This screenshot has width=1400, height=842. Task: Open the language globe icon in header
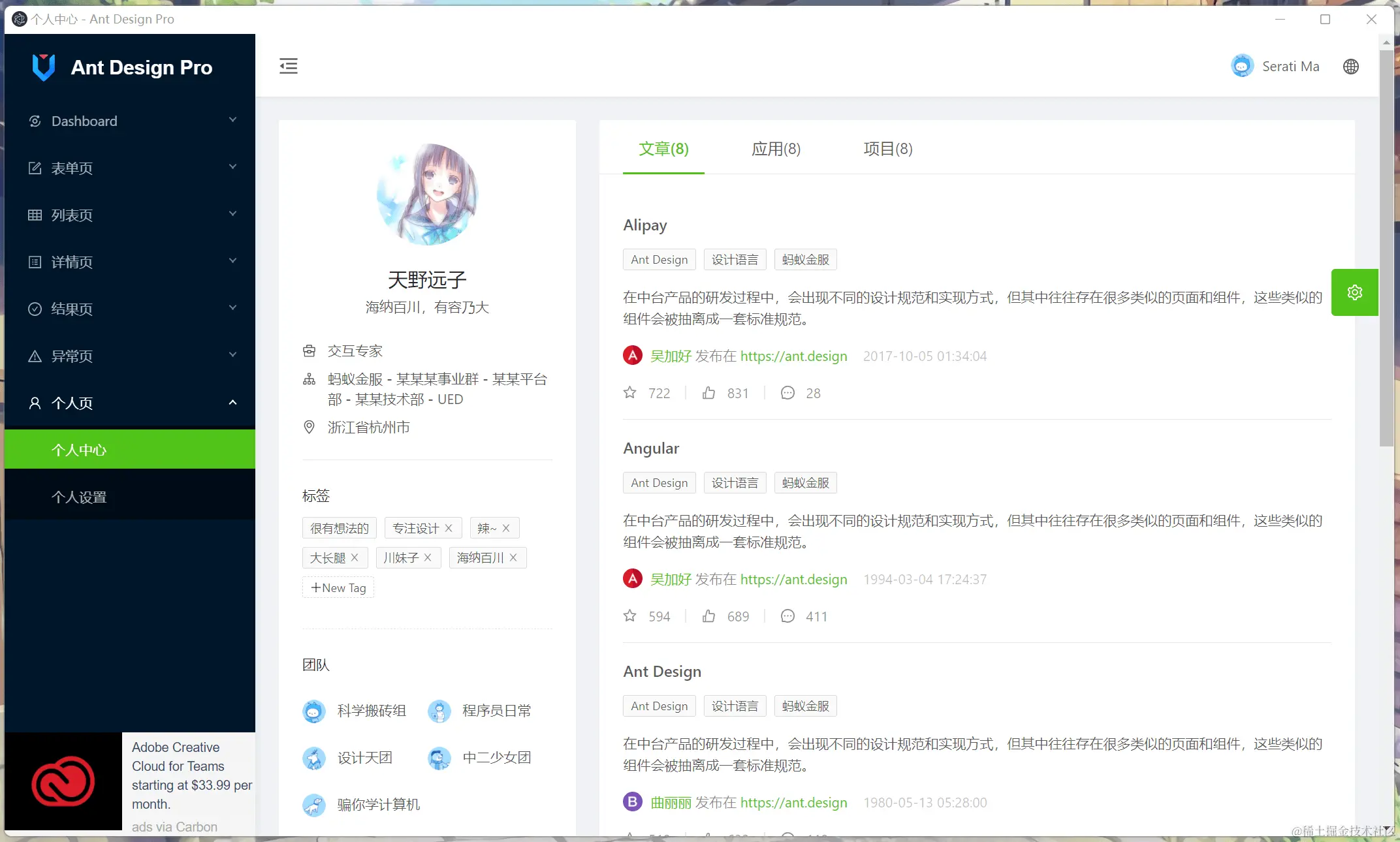1351,66
